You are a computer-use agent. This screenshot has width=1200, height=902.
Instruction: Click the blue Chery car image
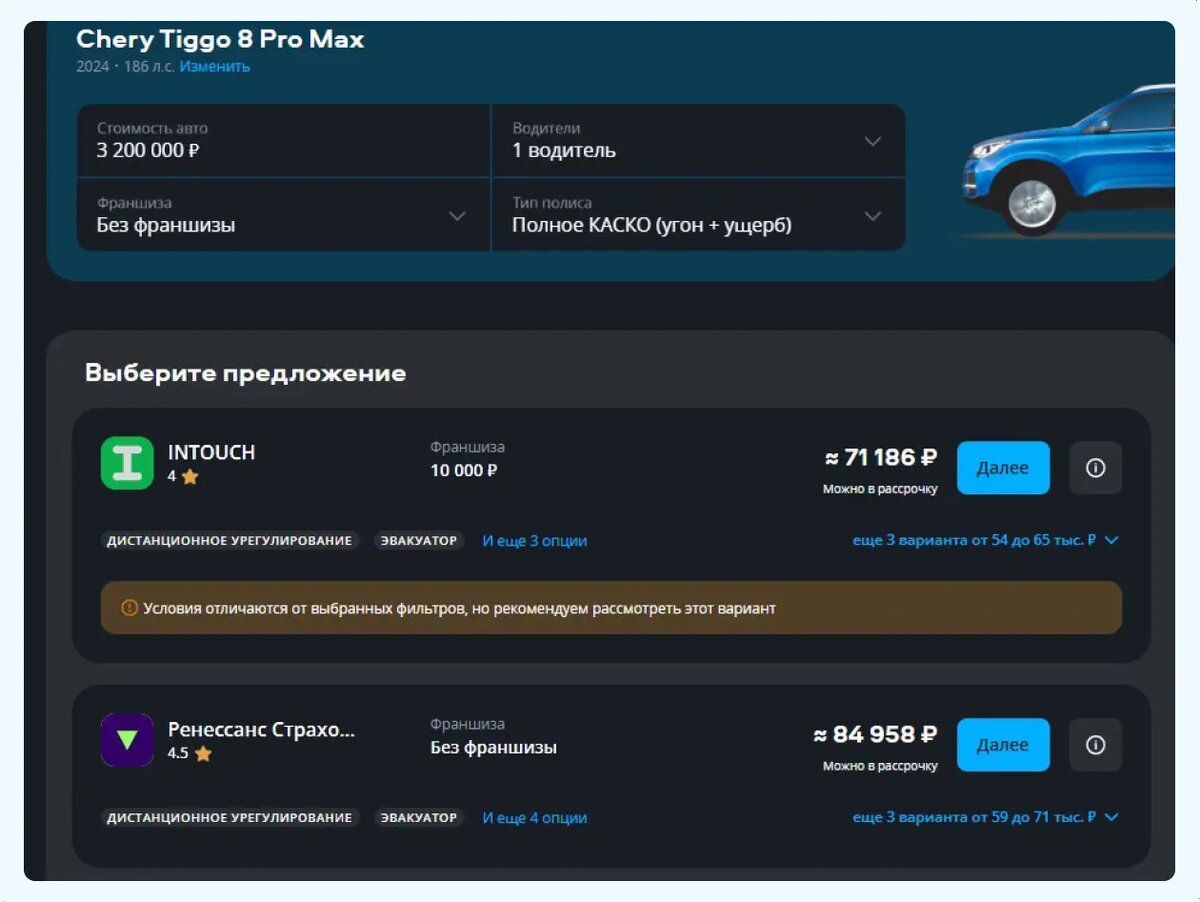[x=1068, y=162]
